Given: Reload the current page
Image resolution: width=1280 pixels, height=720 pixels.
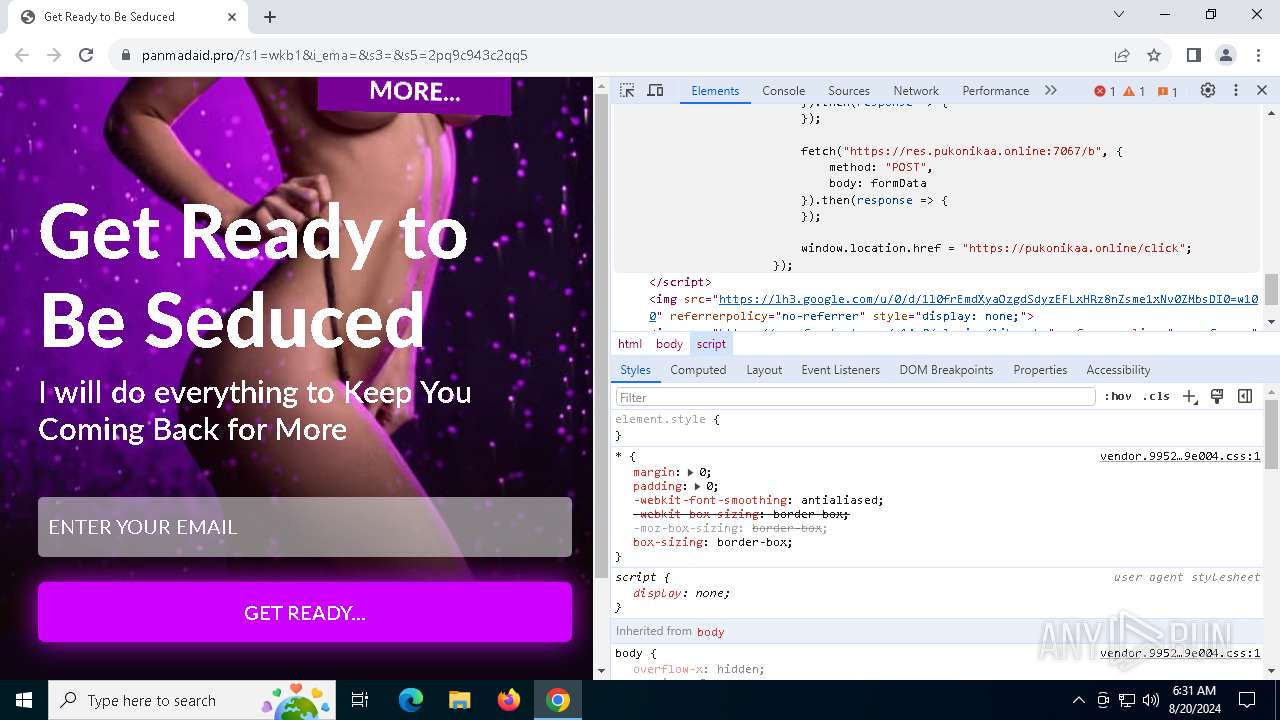Looking at the screenshot, I should (86, 55).
